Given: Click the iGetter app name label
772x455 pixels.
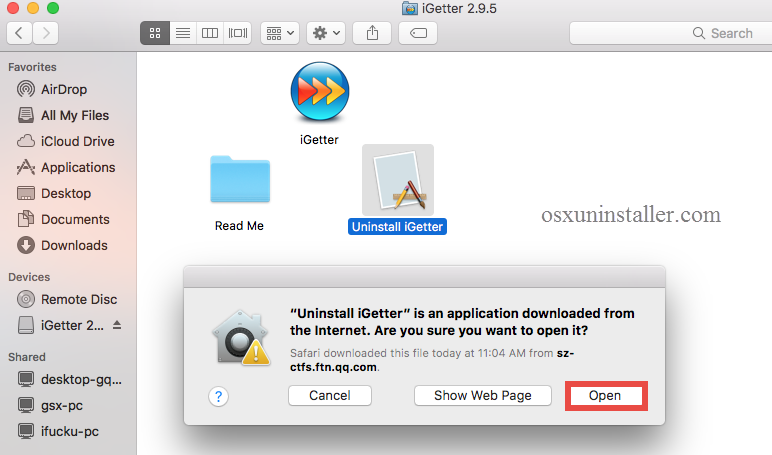Looking at the screenshot, I should (319, 140).
